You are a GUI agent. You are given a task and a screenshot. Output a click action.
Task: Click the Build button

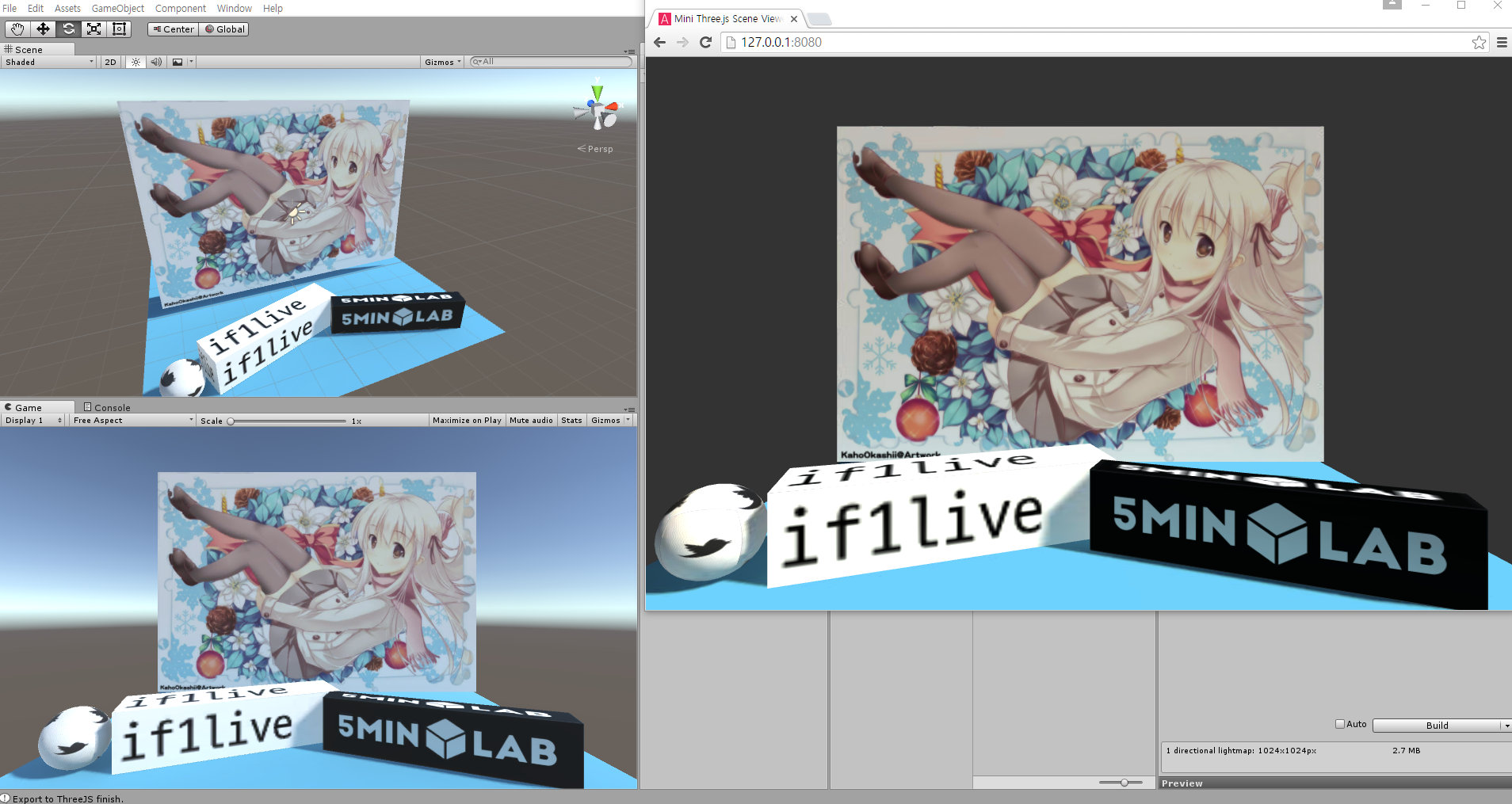[1437, 725]
